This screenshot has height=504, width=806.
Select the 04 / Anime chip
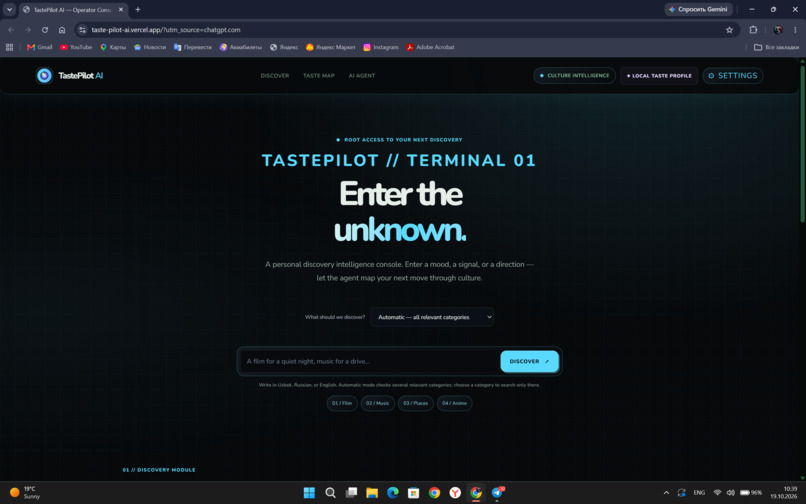[x=454, y=403]
